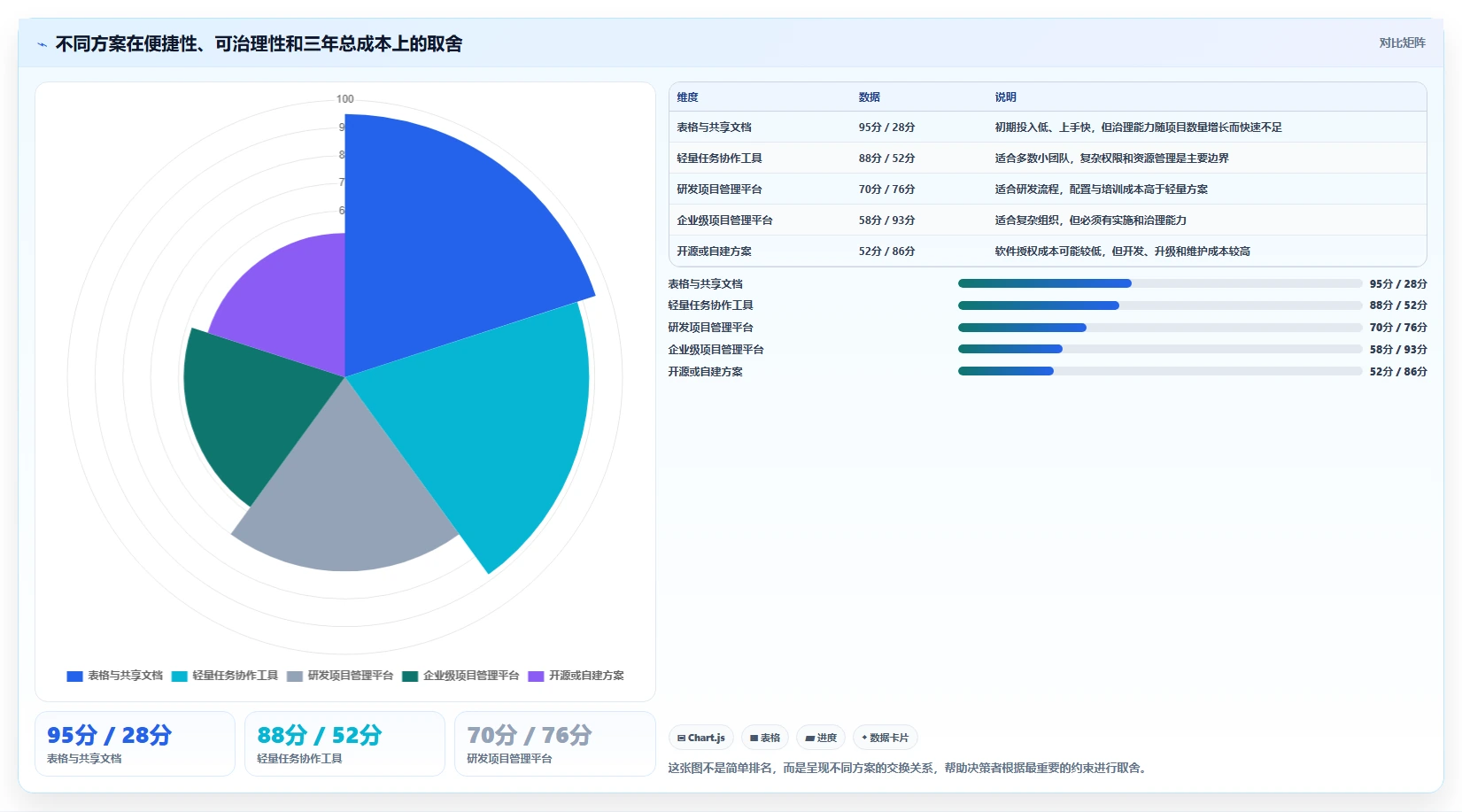
Task: Toggle the gray 研发项目管理平台 legend swatch
Action: coord(295,676)
